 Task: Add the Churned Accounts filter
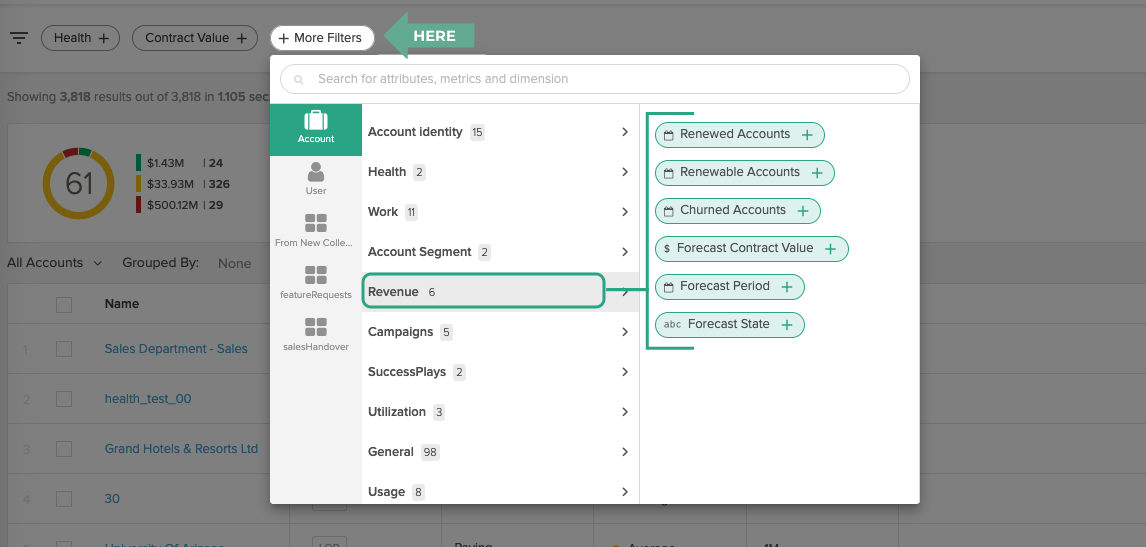pyautogui.click(x=737, y=211)
